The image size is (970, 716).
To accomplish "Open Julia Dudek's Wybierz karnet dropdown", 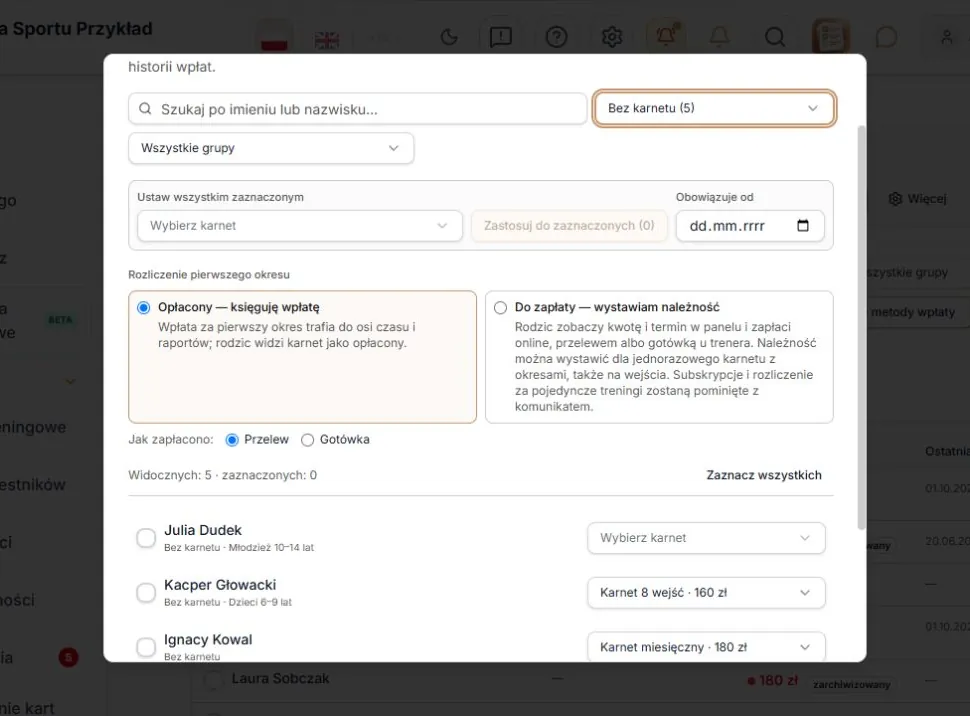I will click(706, 538).
